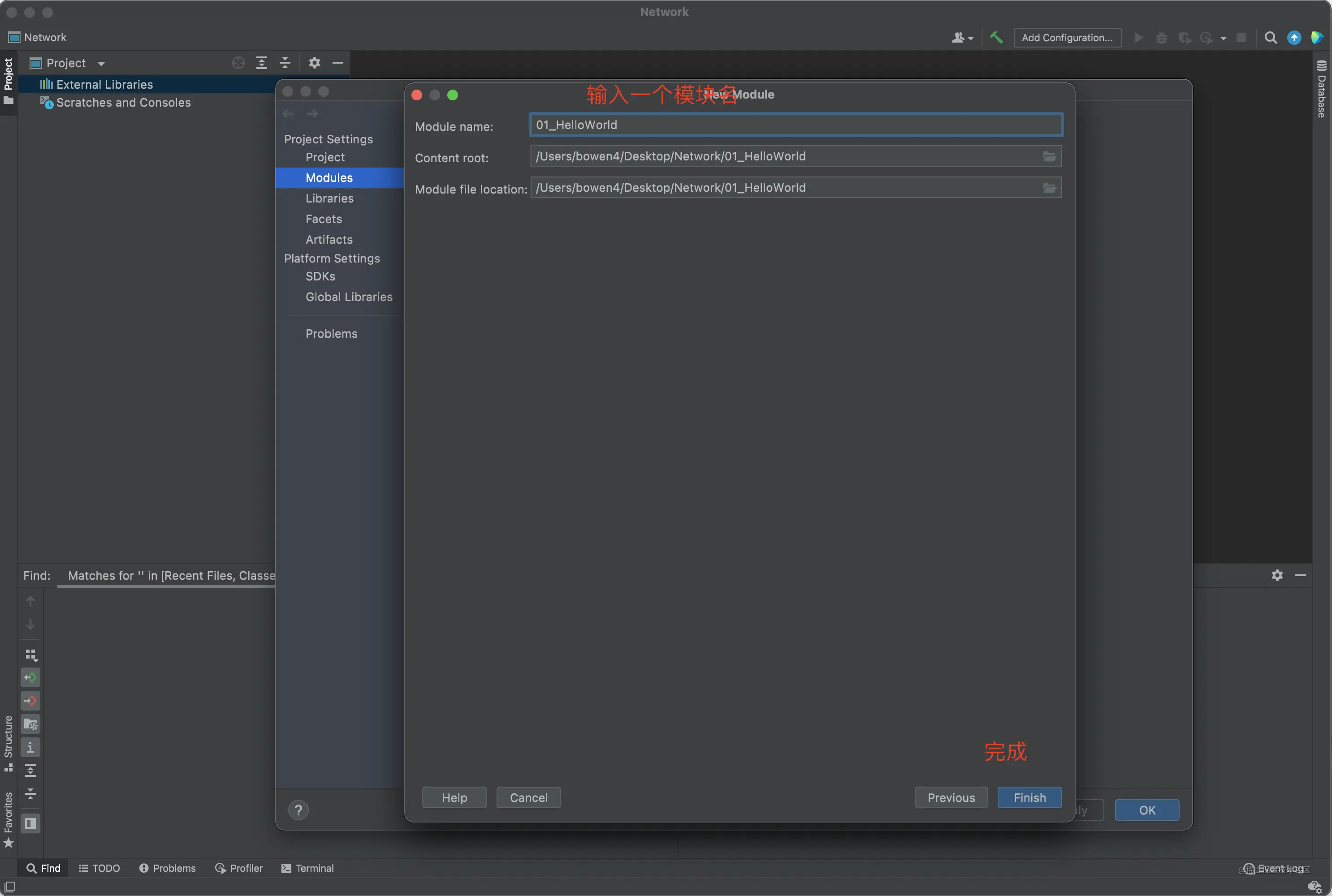Click Collapse All in Project panel
This screenshot has height=896, width=1332.
pos(285,63)
